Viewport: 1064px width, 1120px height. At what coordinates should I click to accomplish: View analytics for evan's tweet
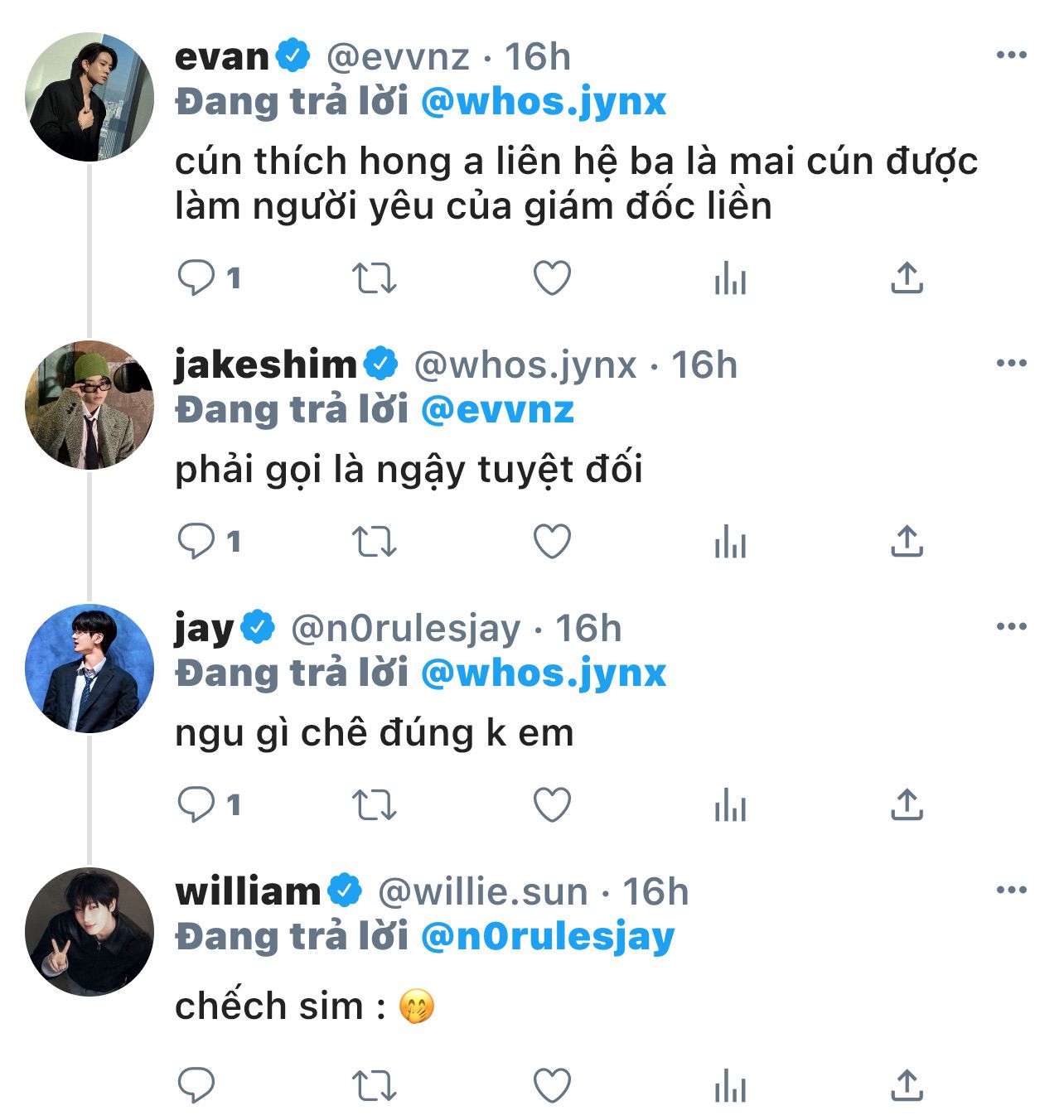730,278
